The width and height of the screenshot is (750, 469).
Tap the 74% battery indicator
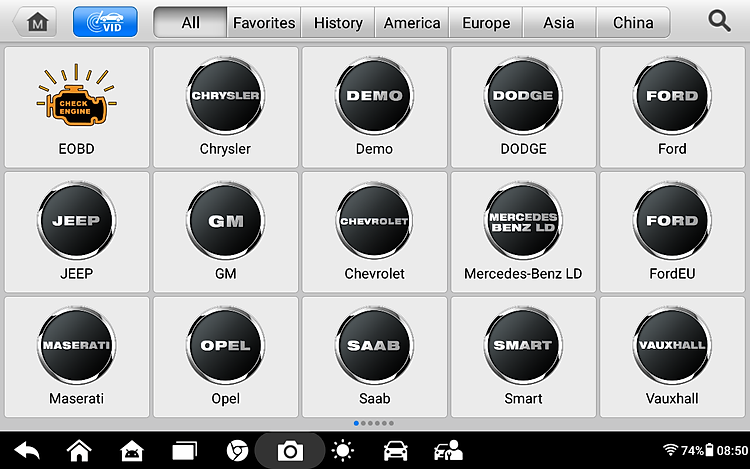(x=697, y=450)
